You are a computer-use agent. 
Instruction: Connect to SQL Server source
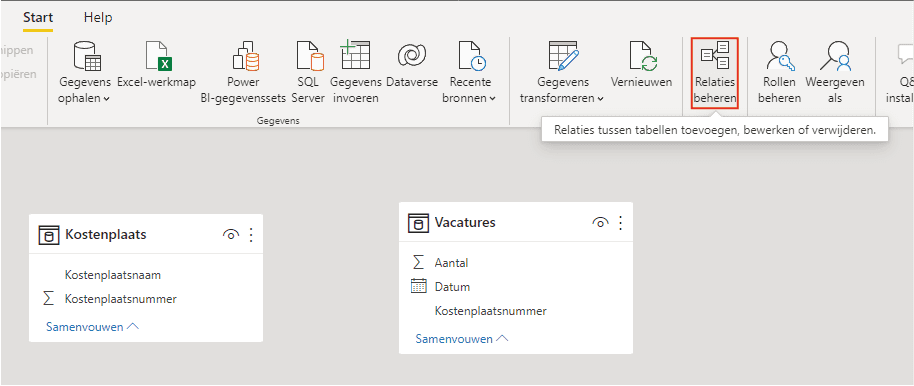coord(309,57)
